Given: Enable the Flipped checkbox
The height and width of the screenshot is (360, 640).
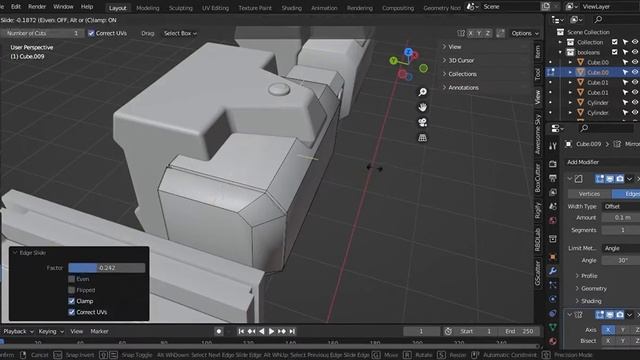Looking at the screenshot, I should tap(71, 290).
